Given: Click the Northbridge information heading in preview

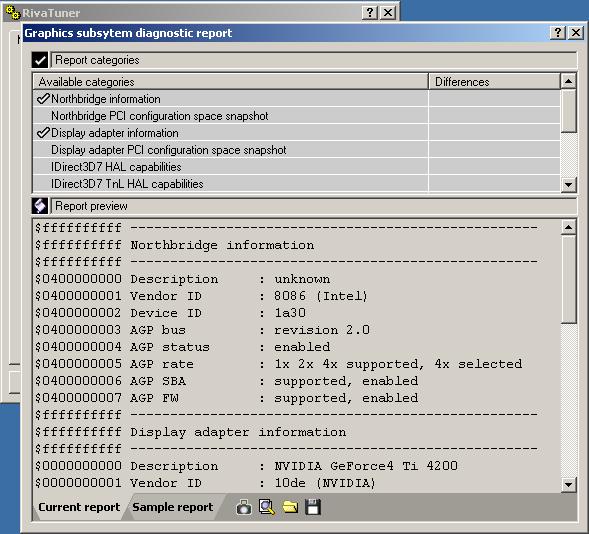Looking at the screenshot, I should tap(222, 245).
